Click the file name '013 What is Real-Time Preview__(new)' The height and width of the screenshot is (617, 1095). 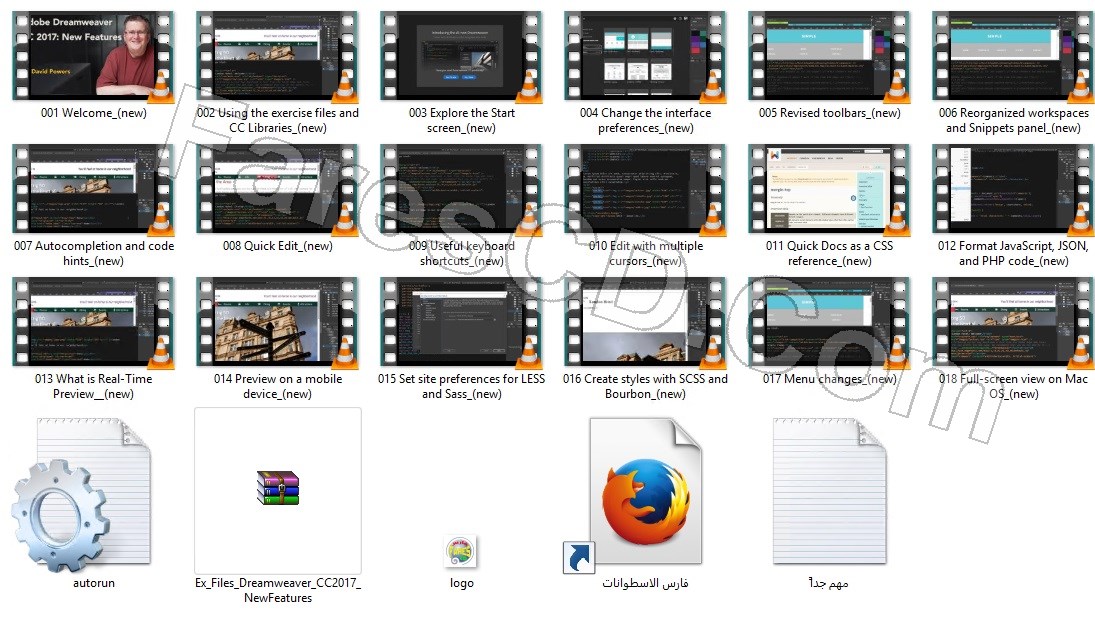tap(94, 386)
